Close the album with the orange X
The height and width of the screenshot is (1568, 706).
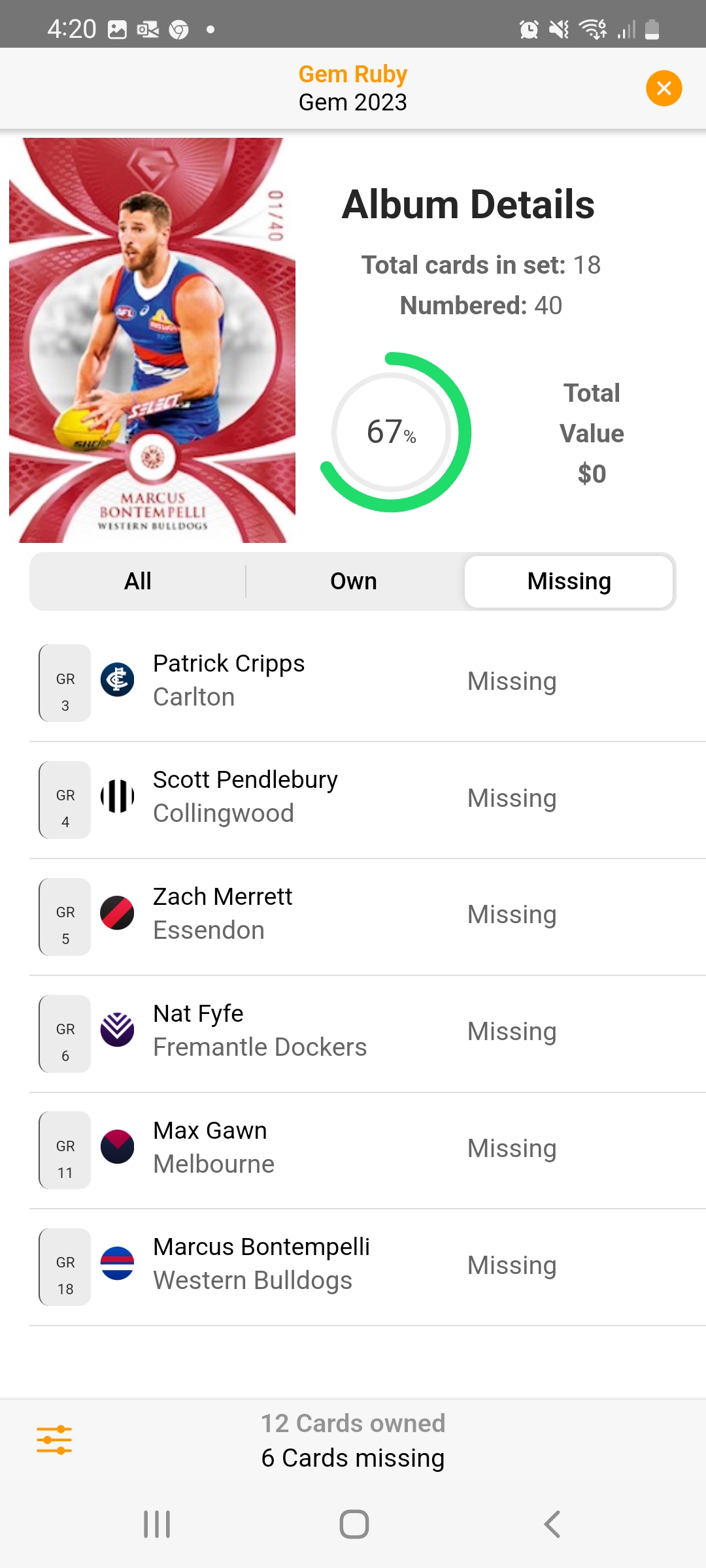coord(664,88)
